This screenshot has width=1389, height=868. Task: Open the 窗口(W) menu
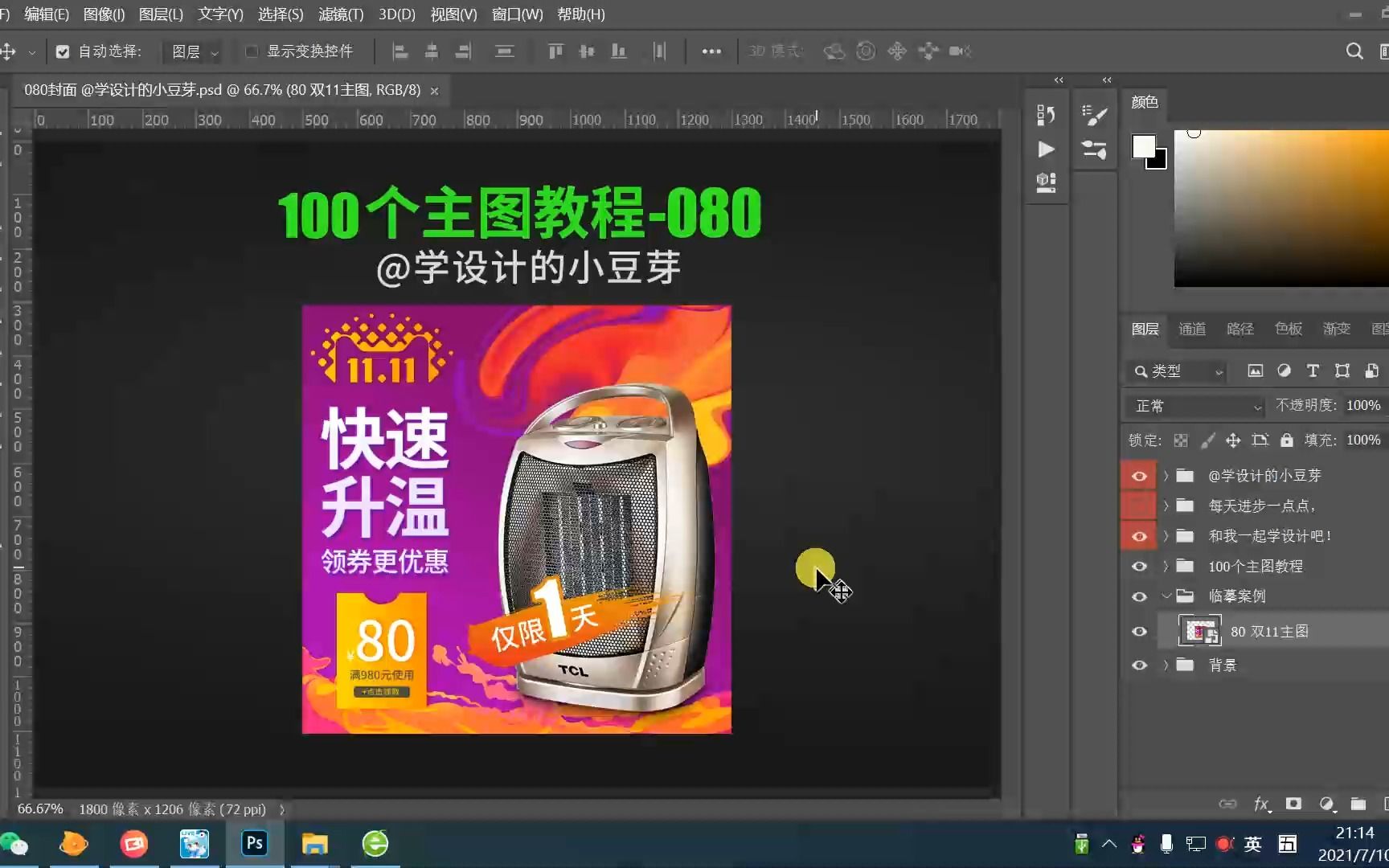(517, 14)
